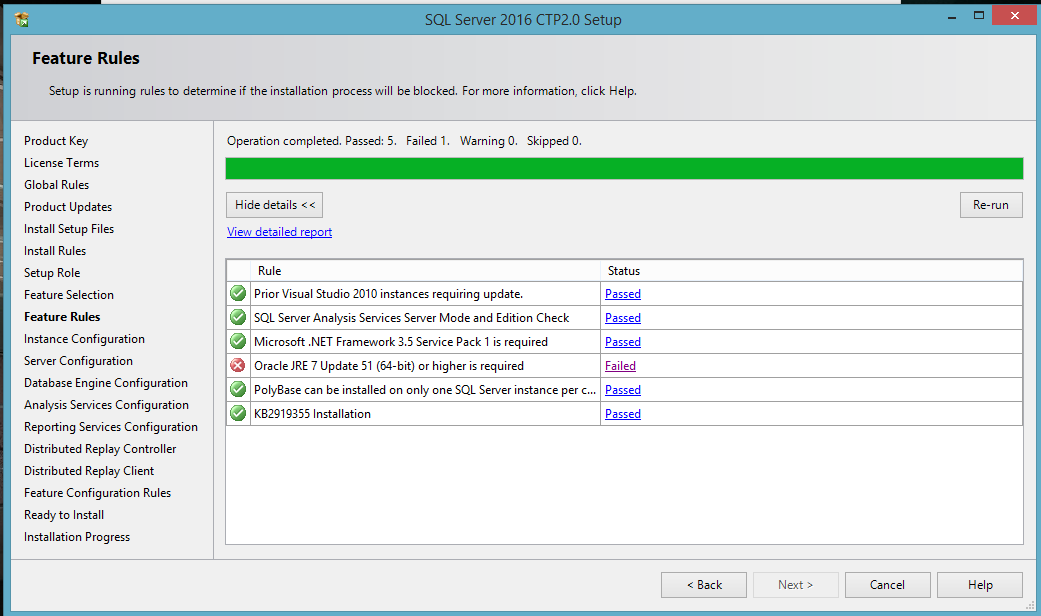The image size is (1041, 616).
Task: Open Passed status for Visual Studio 2010 rule
Action: click(x=623, y=293)
